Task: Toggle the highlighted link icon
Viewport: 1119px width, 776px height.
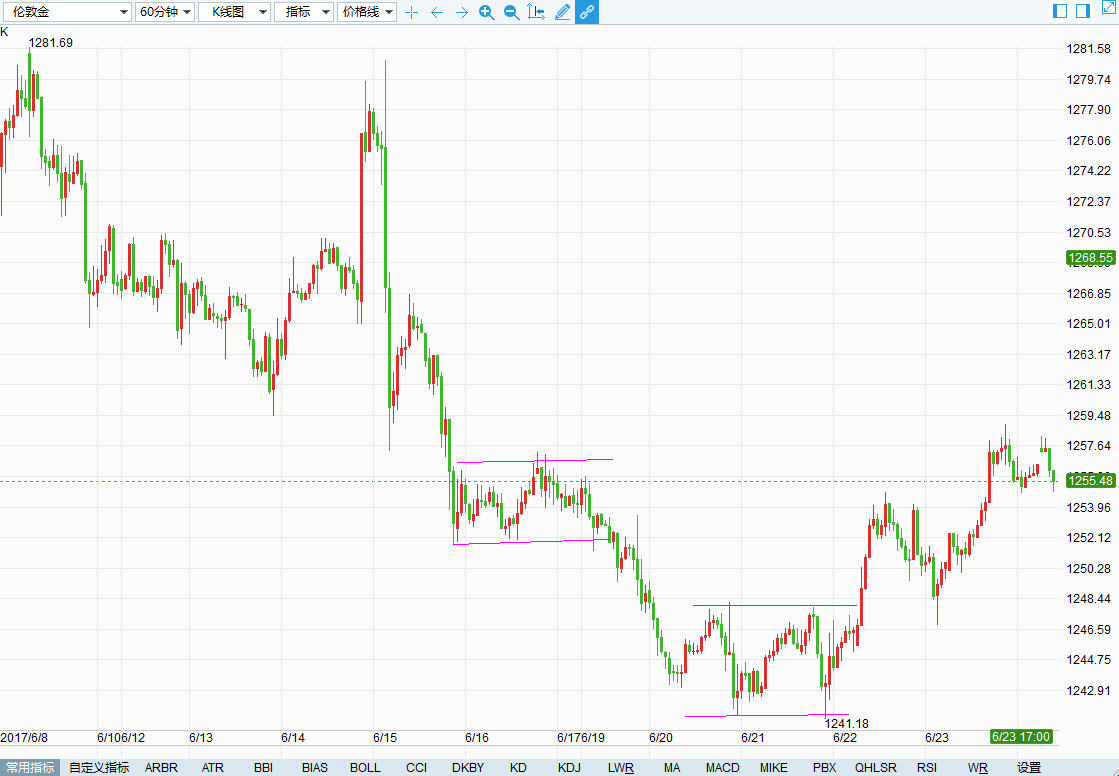Action: (x=587, y=12)
